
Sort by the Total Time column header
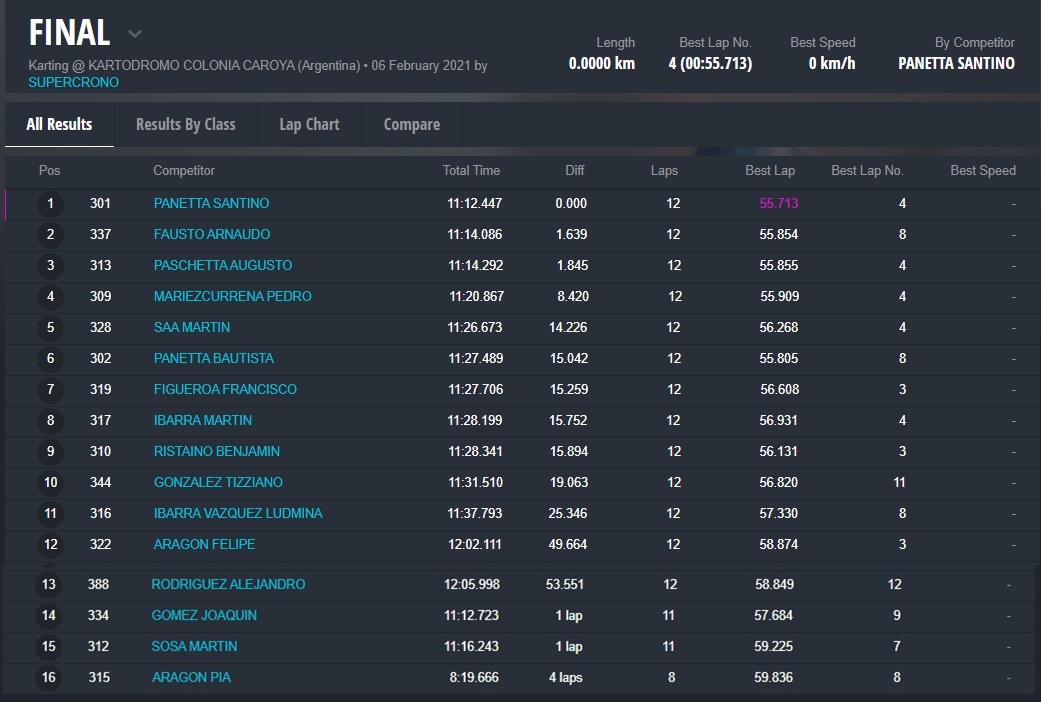[471, 170]
